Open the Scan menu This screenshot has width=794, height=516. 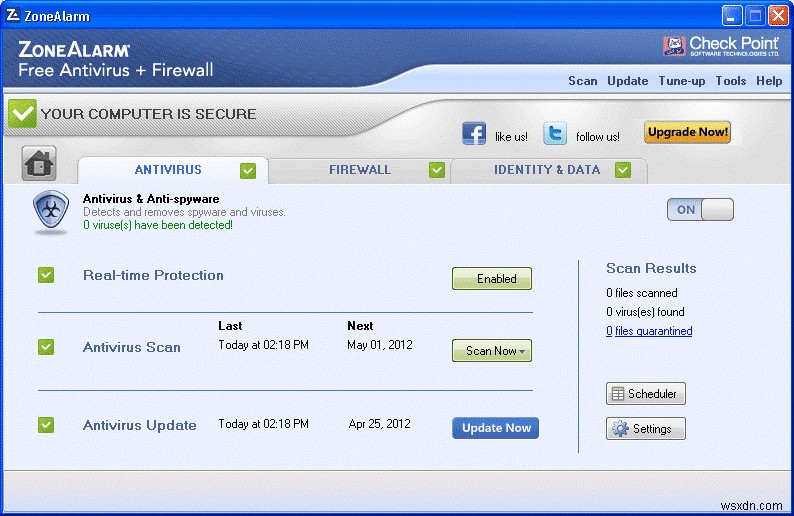pos(582,81)
